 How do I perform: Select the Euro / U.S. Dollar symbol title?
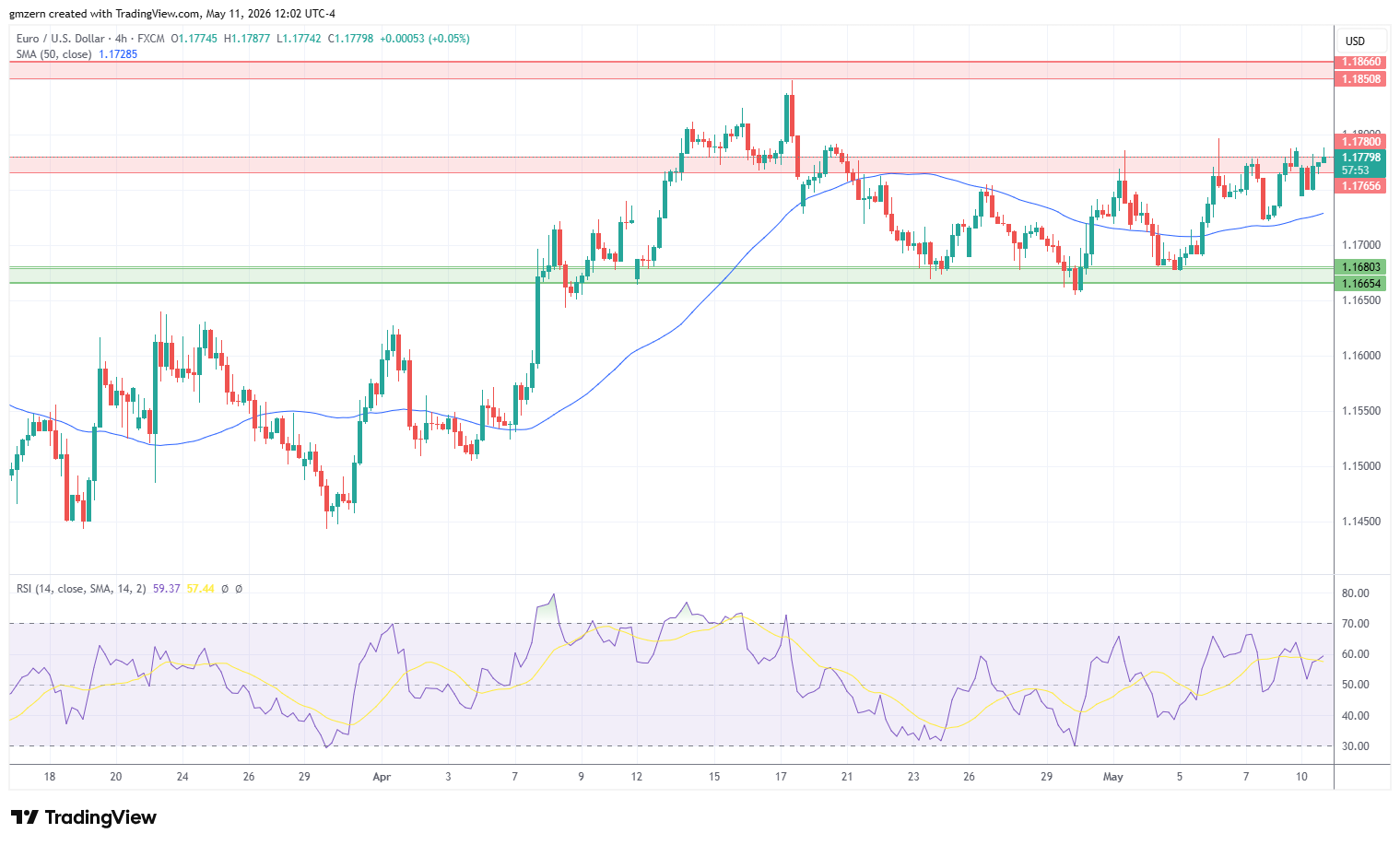point(60,39)
